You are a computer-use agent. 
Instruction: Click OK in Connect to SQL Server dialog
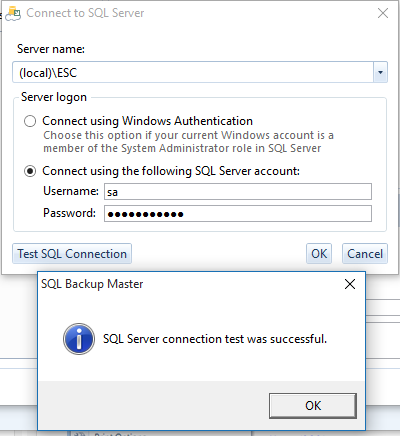(x=319, y=254)
